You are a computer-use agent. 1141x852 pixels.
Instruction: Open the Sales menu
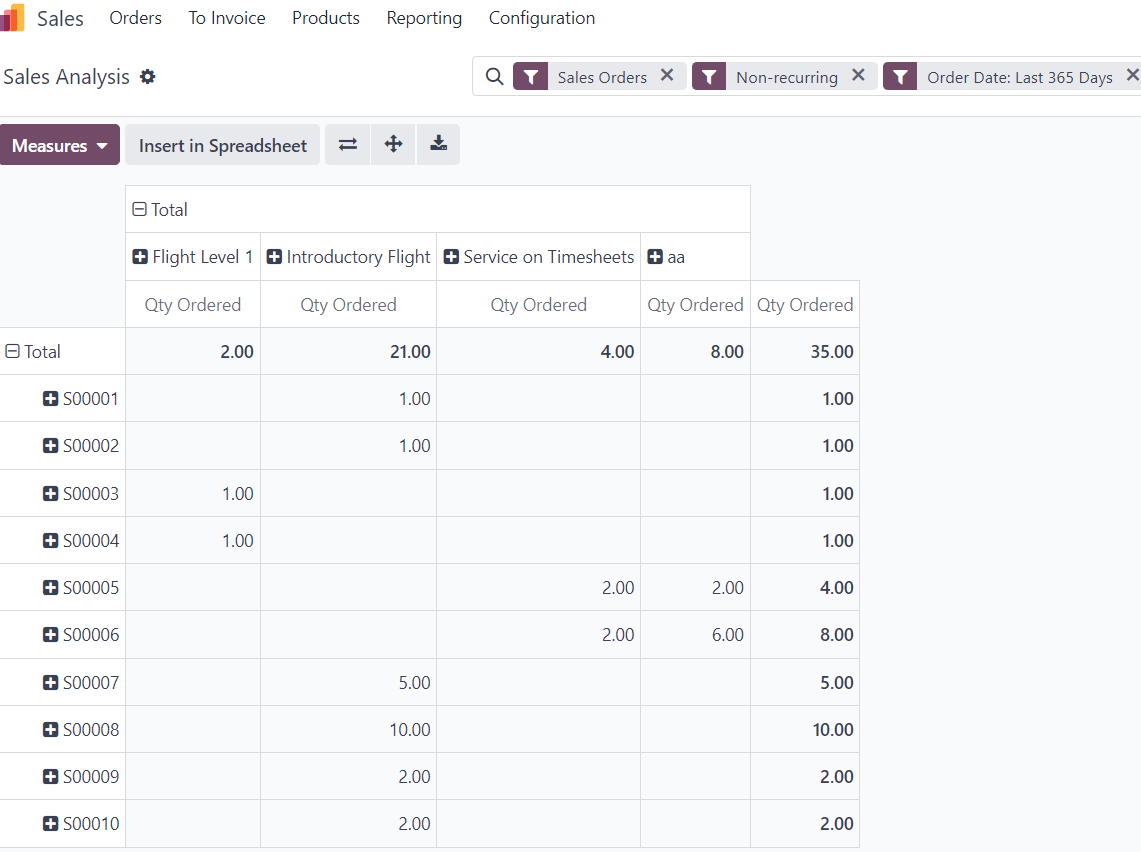click(x=60, y=18)
